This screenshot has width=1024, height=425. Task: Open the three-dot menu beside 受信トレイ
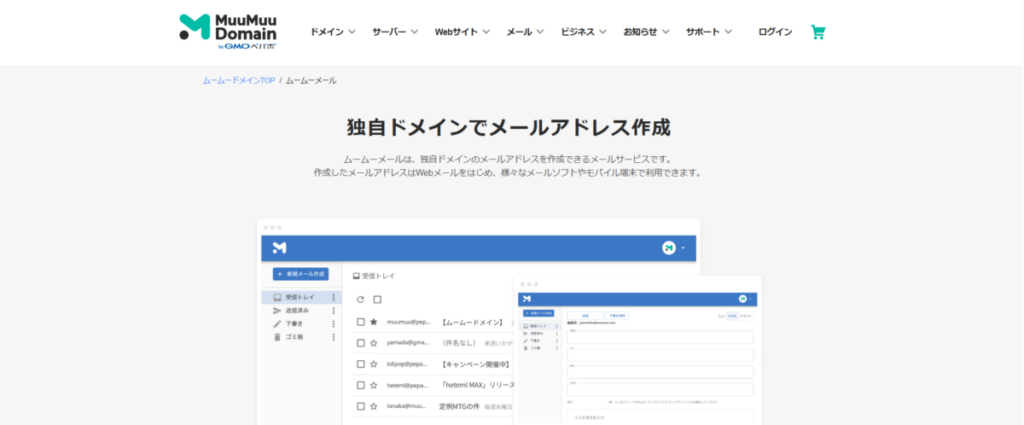(333, 298)
